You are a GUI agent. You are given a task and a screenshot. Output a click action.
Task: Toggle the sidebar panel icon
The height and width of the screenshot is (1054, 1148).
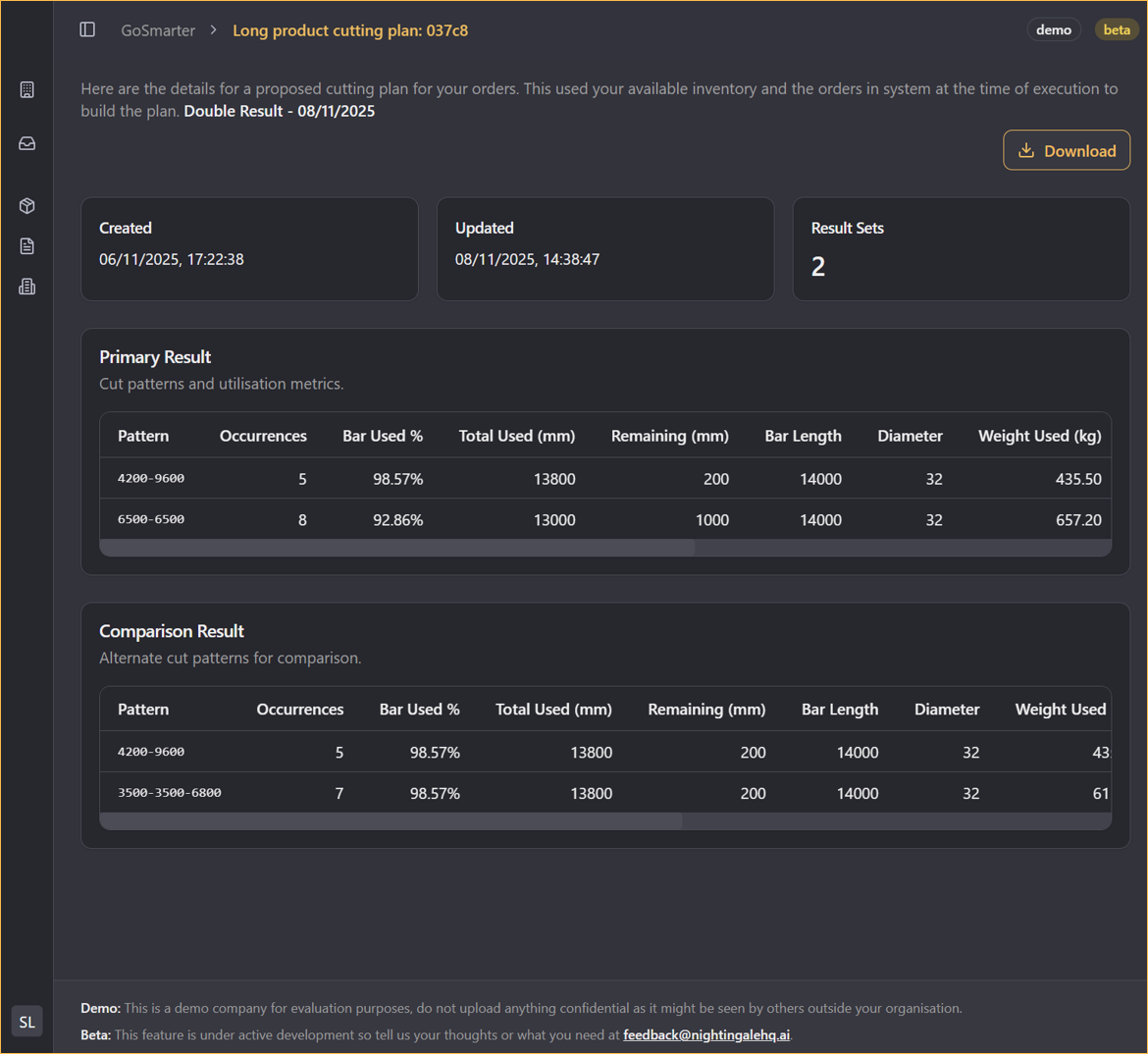click(x=87, y=29)
